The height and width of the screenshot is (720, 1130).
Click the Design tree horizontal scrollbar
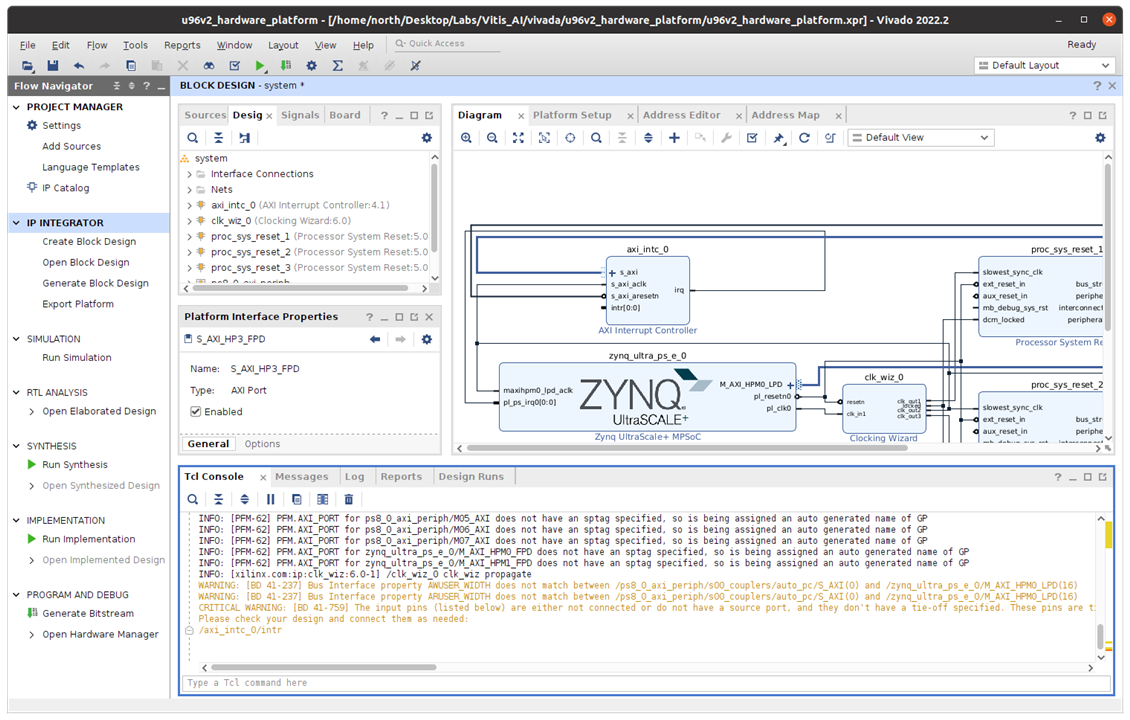point(300,288)
